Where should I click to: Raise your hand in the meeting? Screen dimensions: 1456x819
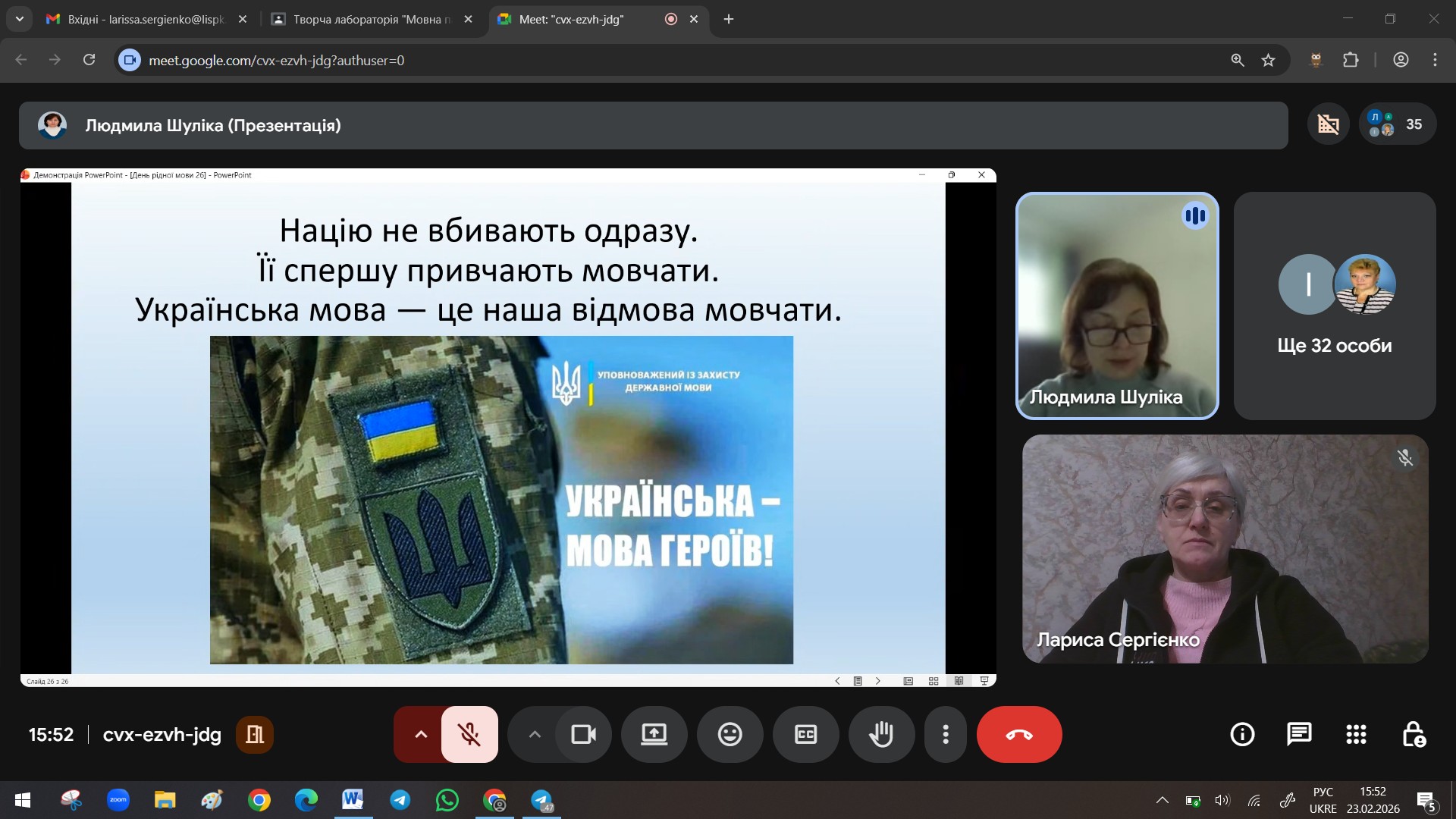pyautogui.click(x=881, y=734)
